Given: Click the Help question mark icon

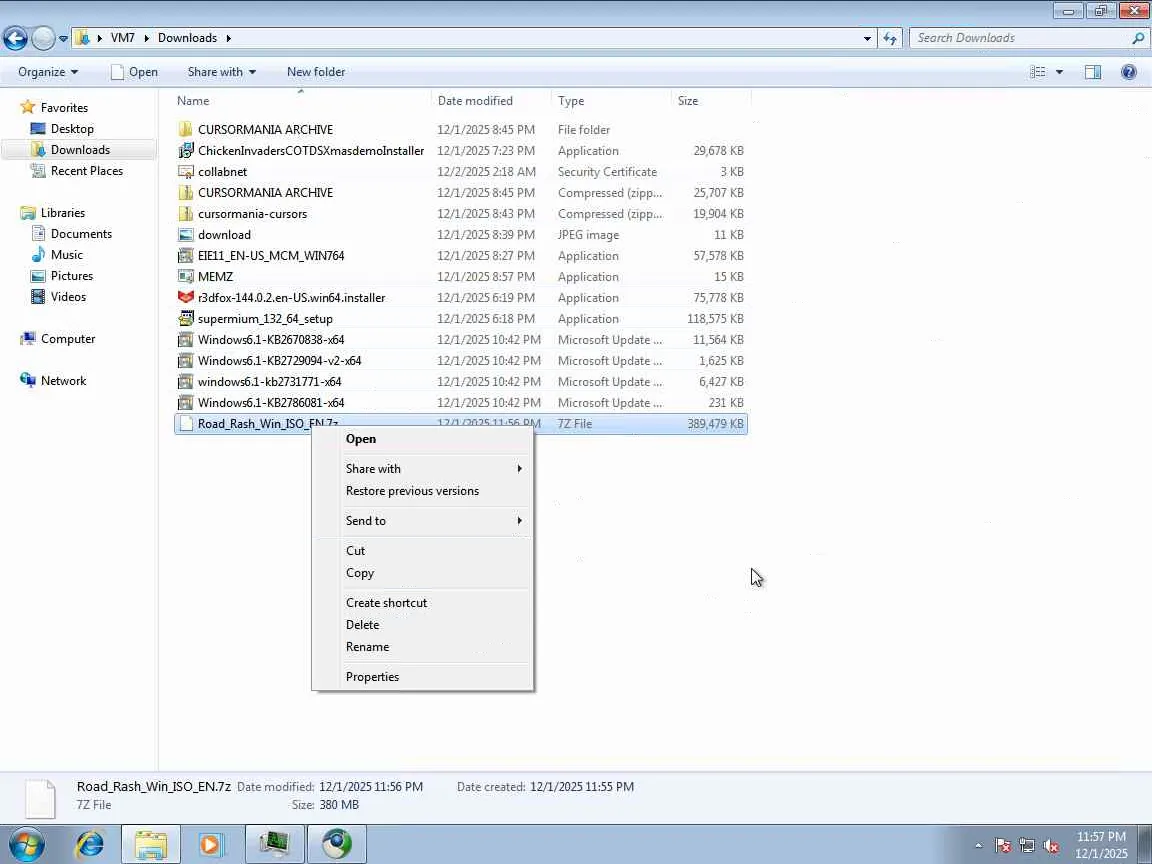Looking at the screenshot, I should point(1128,72).
